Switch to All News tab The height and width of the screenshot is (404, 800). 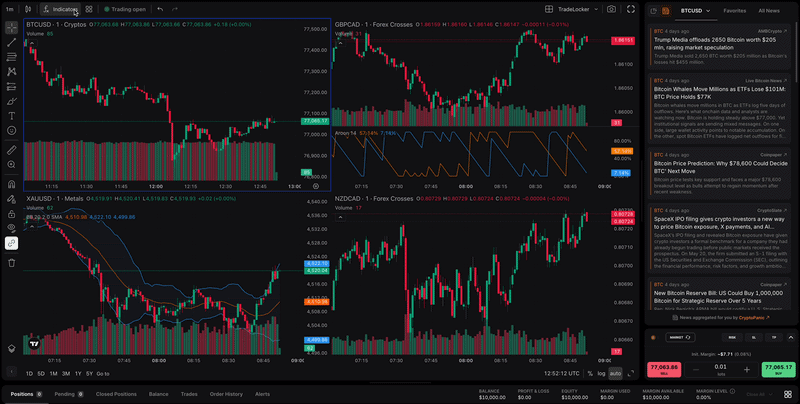[768, 11]
